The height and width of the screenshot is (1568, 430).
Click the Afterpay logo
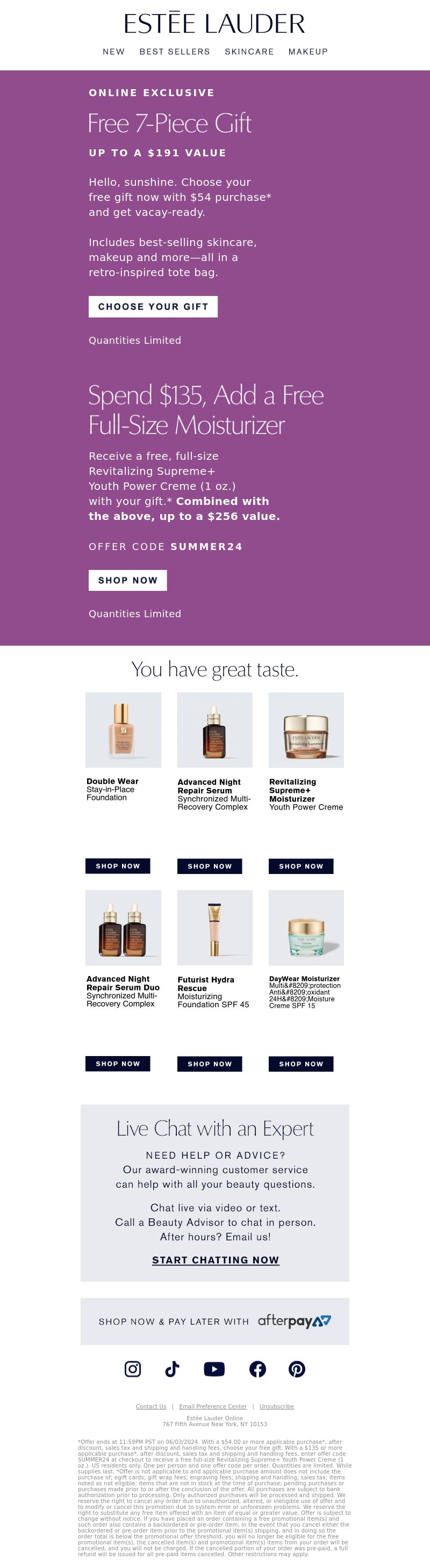pyautogui.click(x=295, y=1321)
